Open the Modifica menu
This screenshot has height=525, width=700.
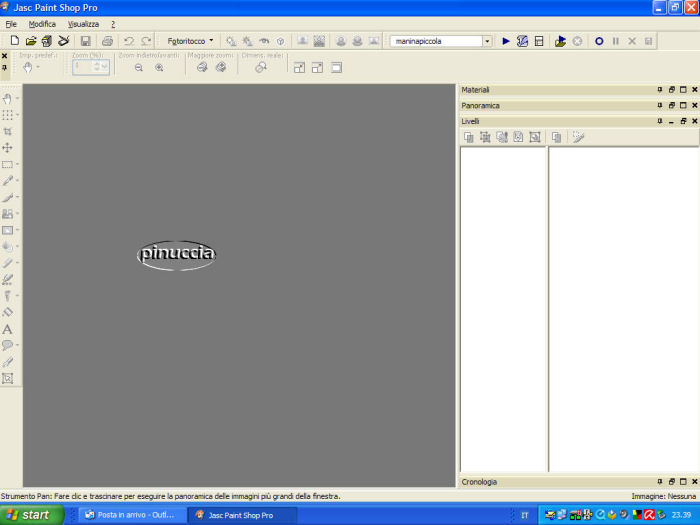point(42,24)
